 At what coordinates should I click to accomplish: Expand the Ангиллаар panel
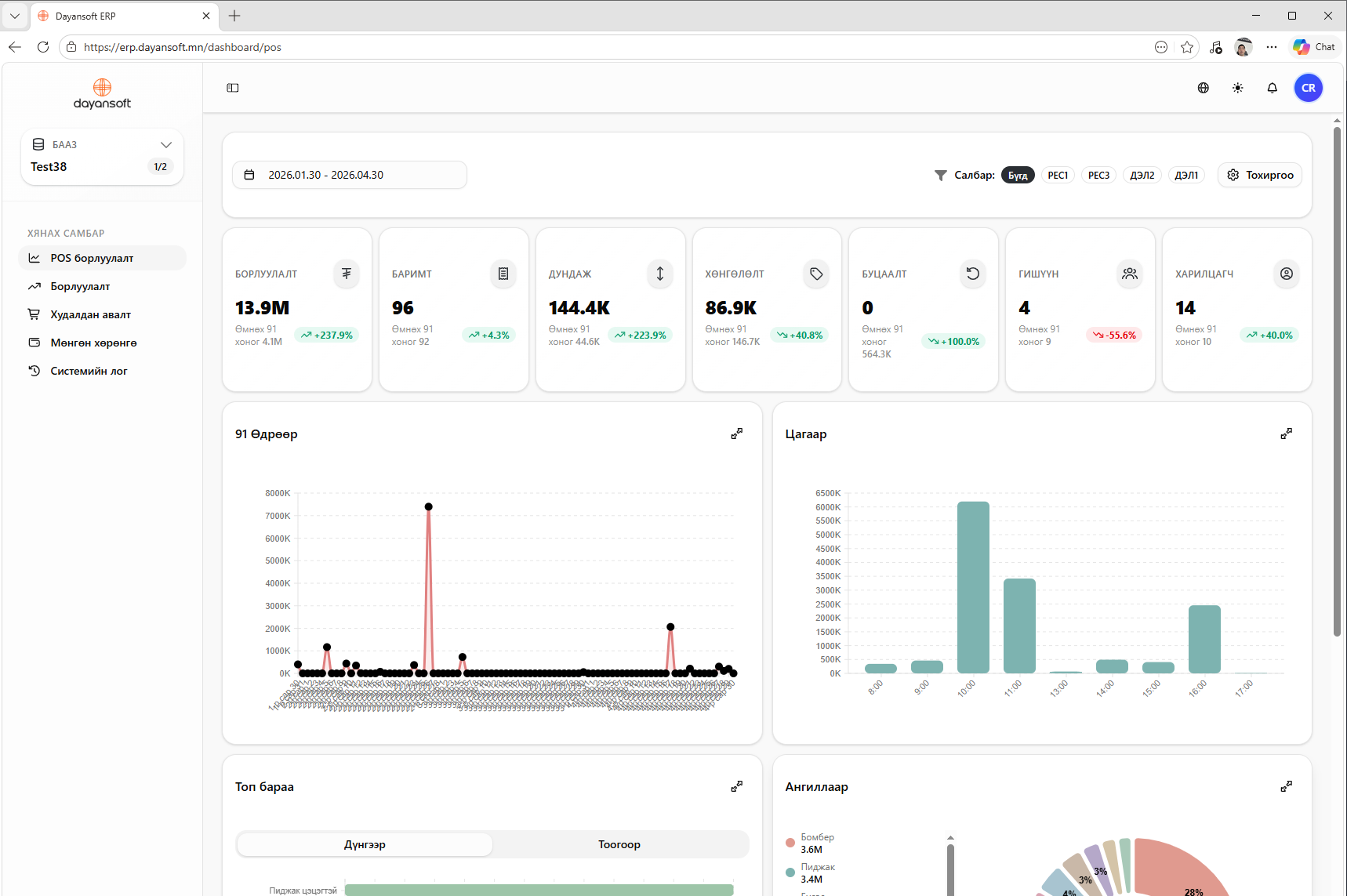tap(1287, 786)
